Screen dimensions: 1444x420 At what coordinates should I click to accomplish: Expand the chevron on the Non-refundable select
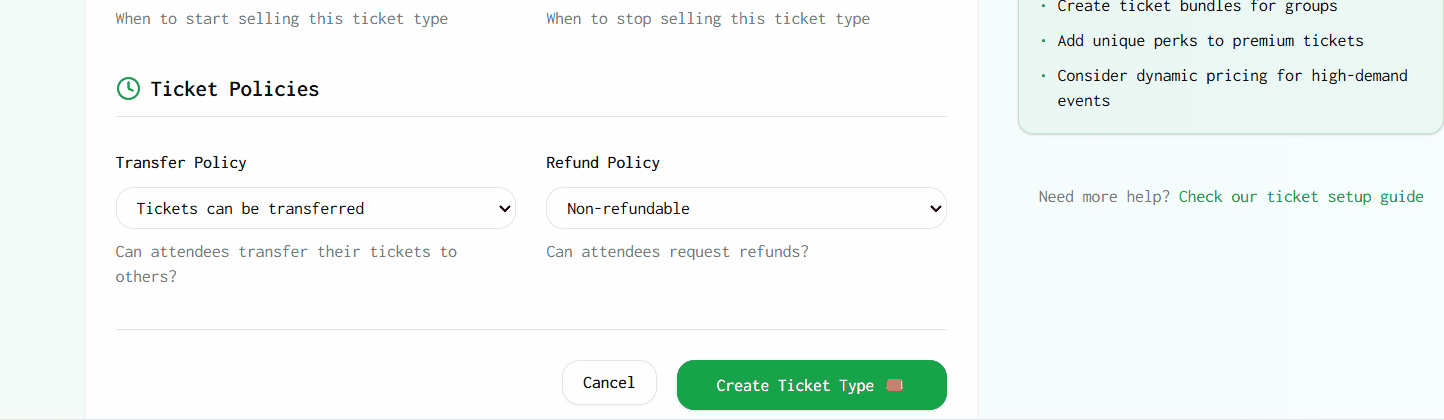(935, 209)
